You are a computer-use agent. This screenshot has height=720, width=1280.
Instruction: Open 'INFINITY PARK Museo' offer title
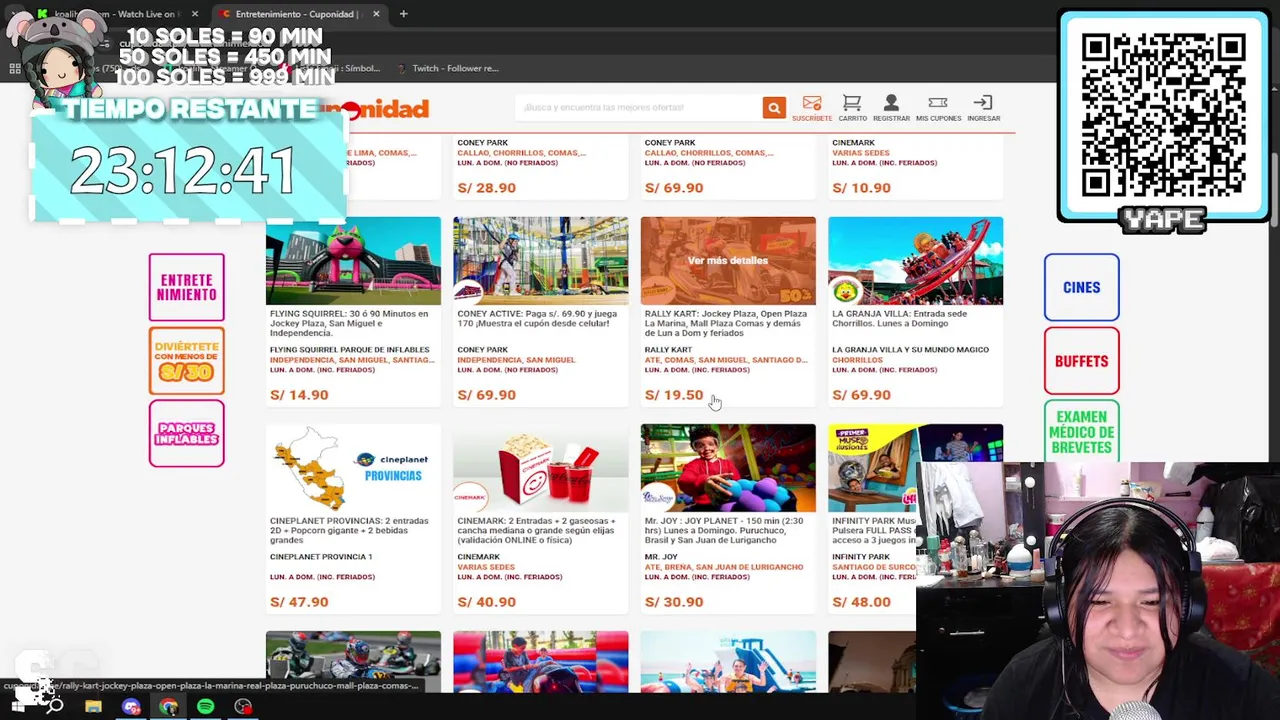[x=874, y=530]
